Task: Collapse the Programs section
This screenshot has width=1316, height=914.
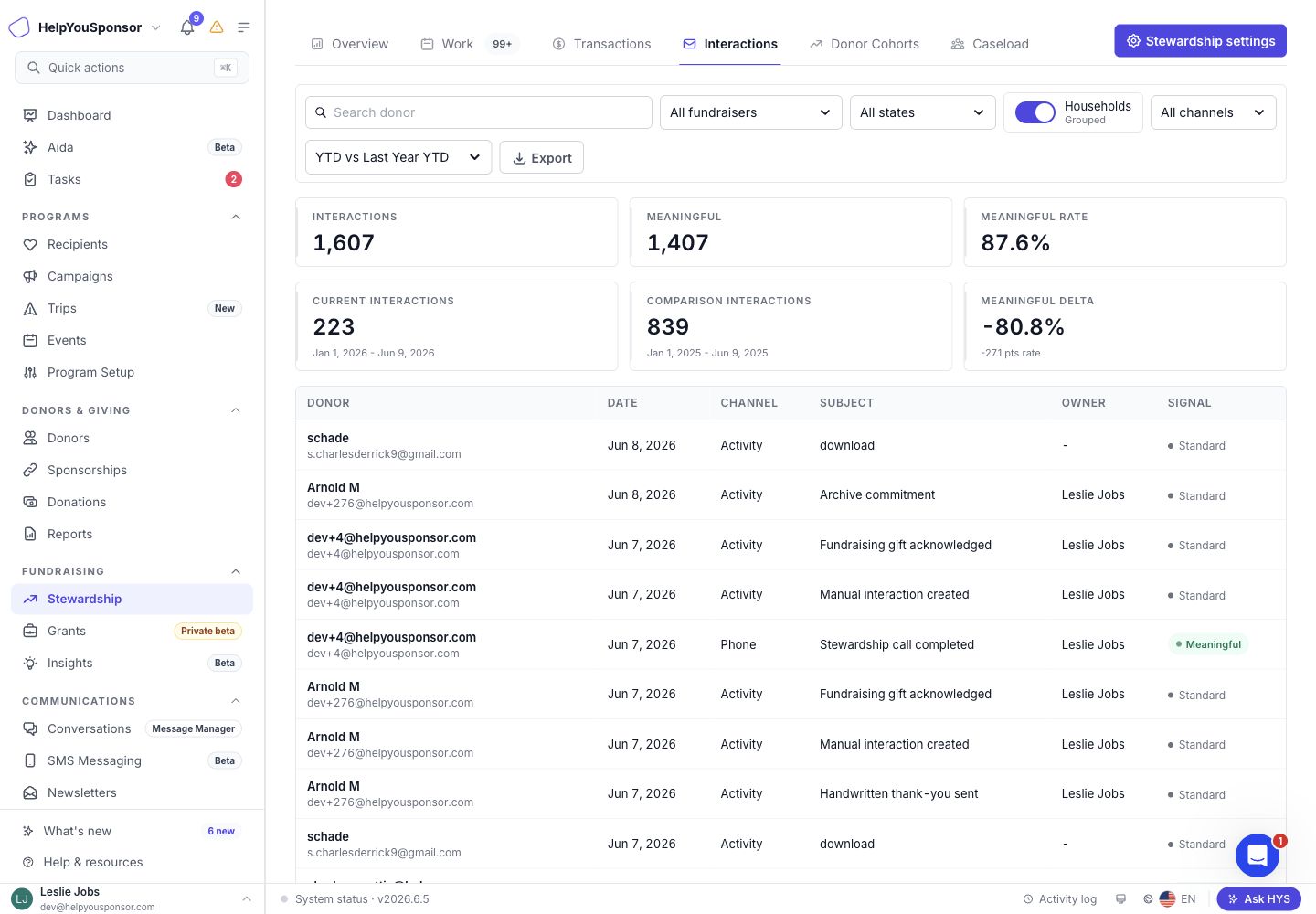Action: (x=236, y=217)
